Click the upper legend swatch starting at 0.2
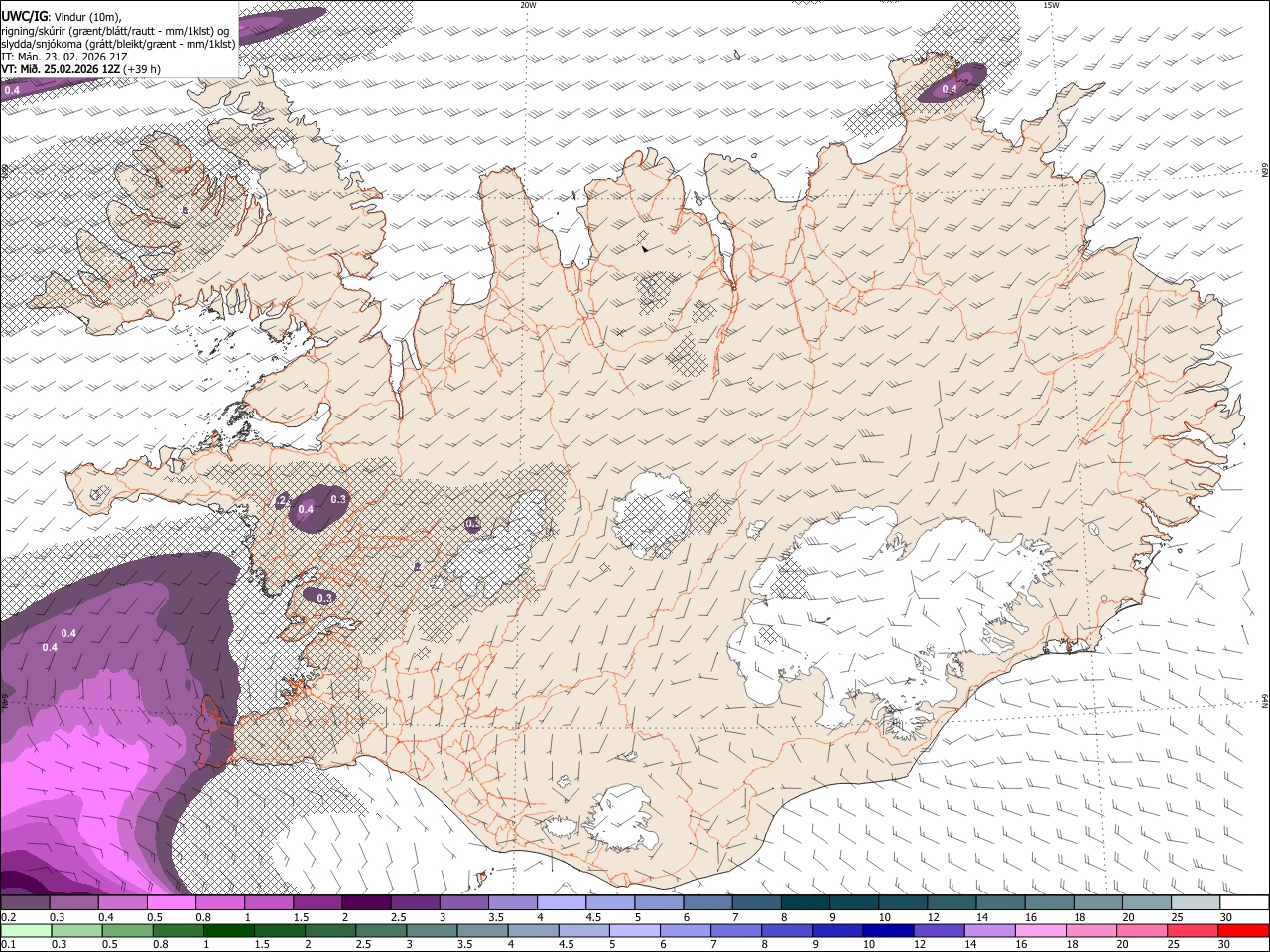This screenshot has height=952, width=1270. (25, 903)
